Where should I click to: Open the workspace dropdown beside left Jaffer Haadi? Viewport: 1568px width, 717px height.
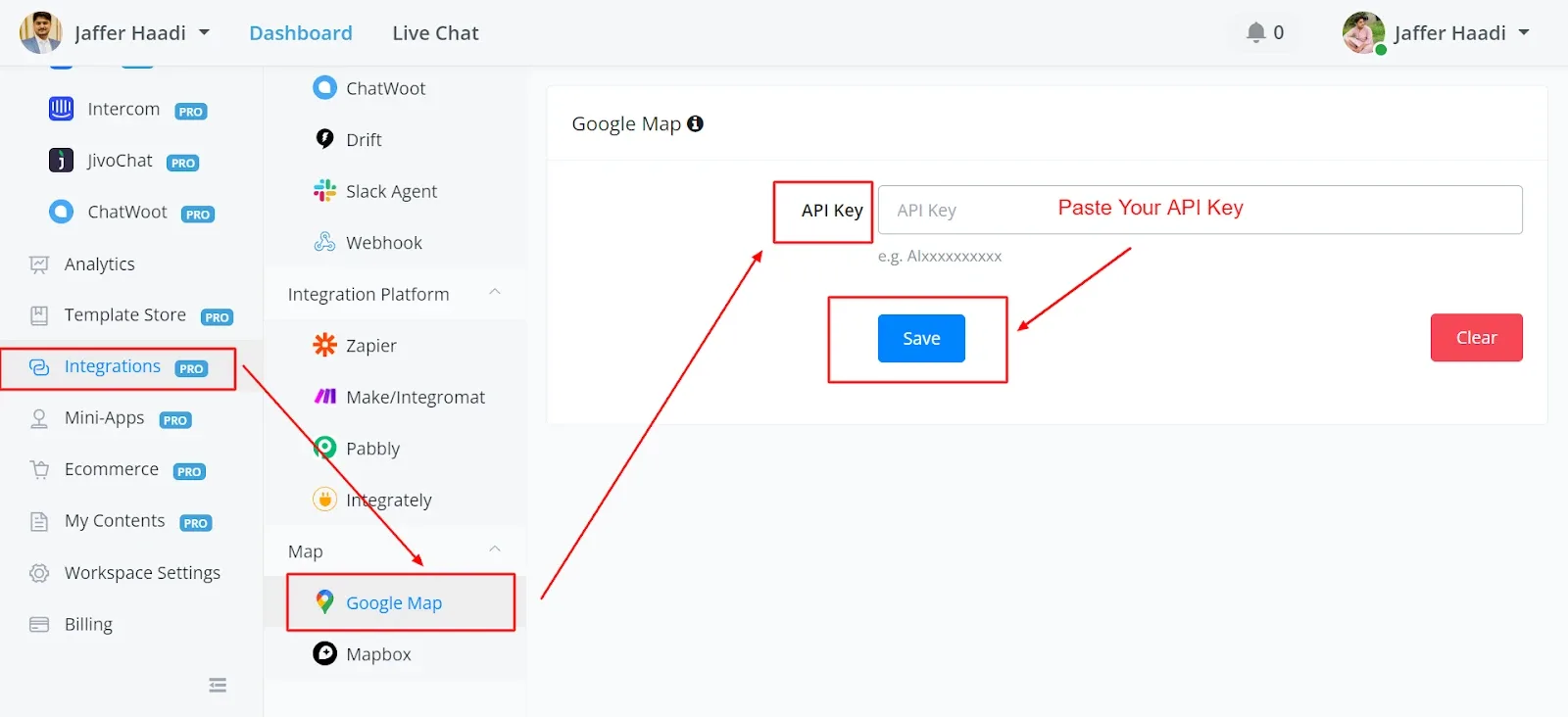click(204, 32)
